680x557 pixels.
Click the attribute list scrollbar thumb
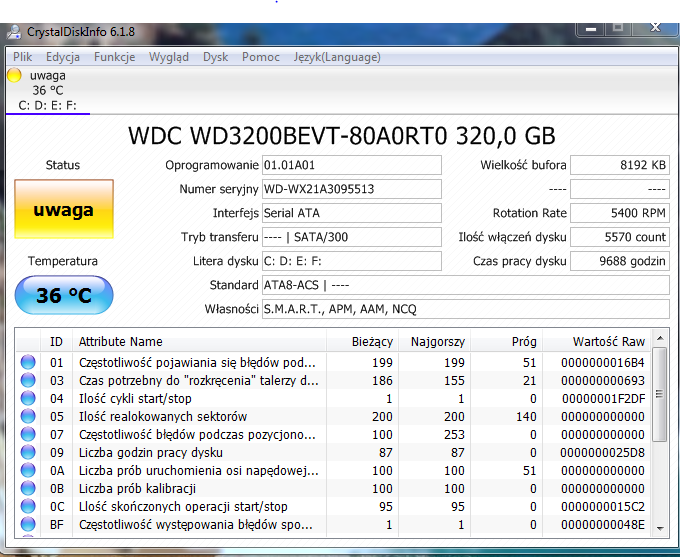coord(660,394)
